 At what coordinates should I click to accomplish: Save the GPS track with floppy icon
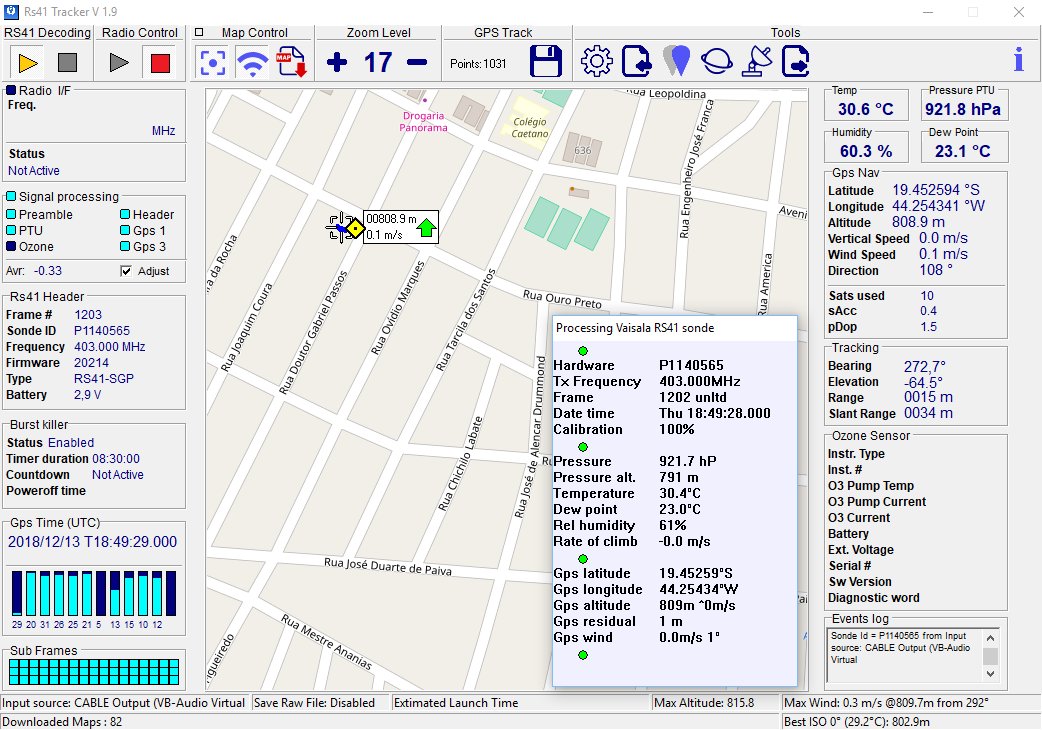546,62
